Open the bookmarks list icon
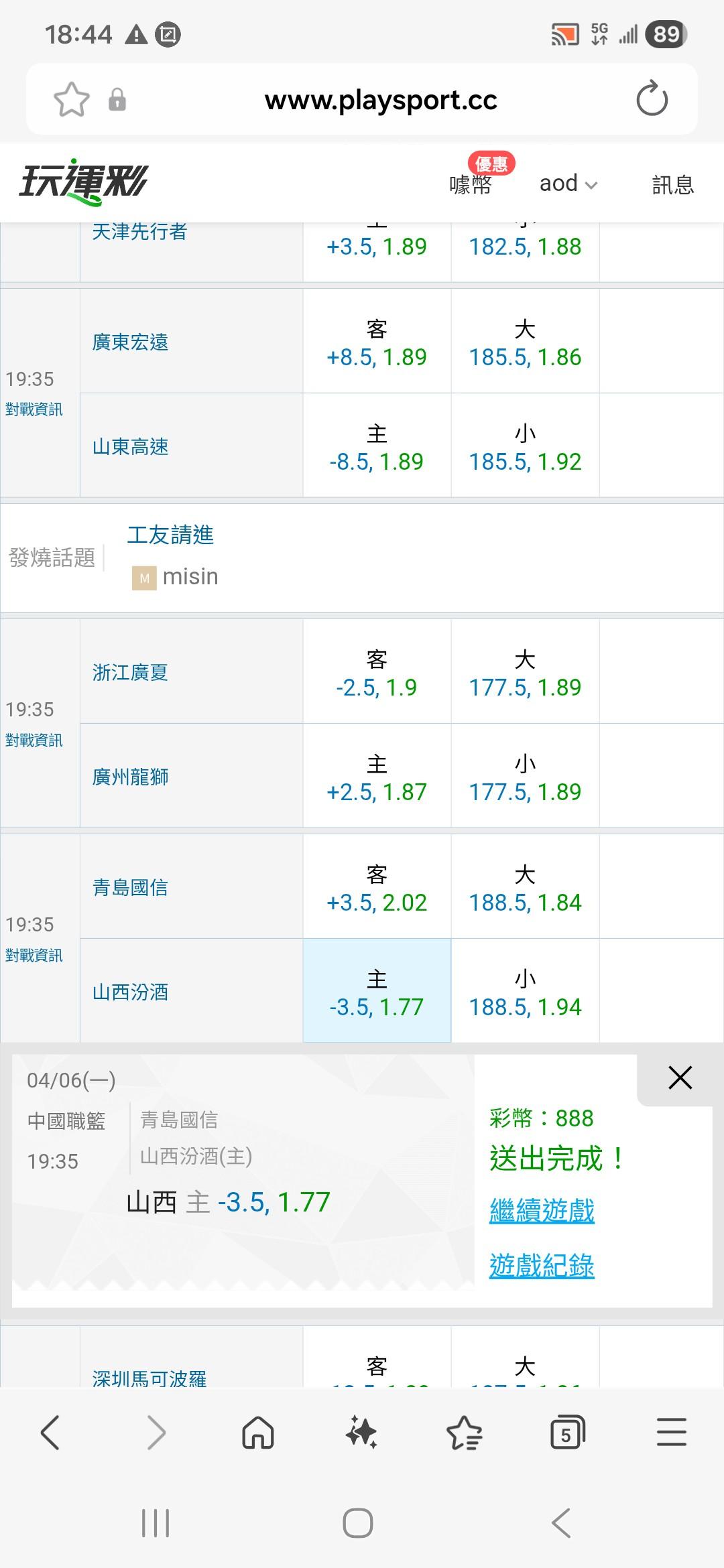Image resolution: width=724 pixels, height=1568 pixels. coord(464,1433)
